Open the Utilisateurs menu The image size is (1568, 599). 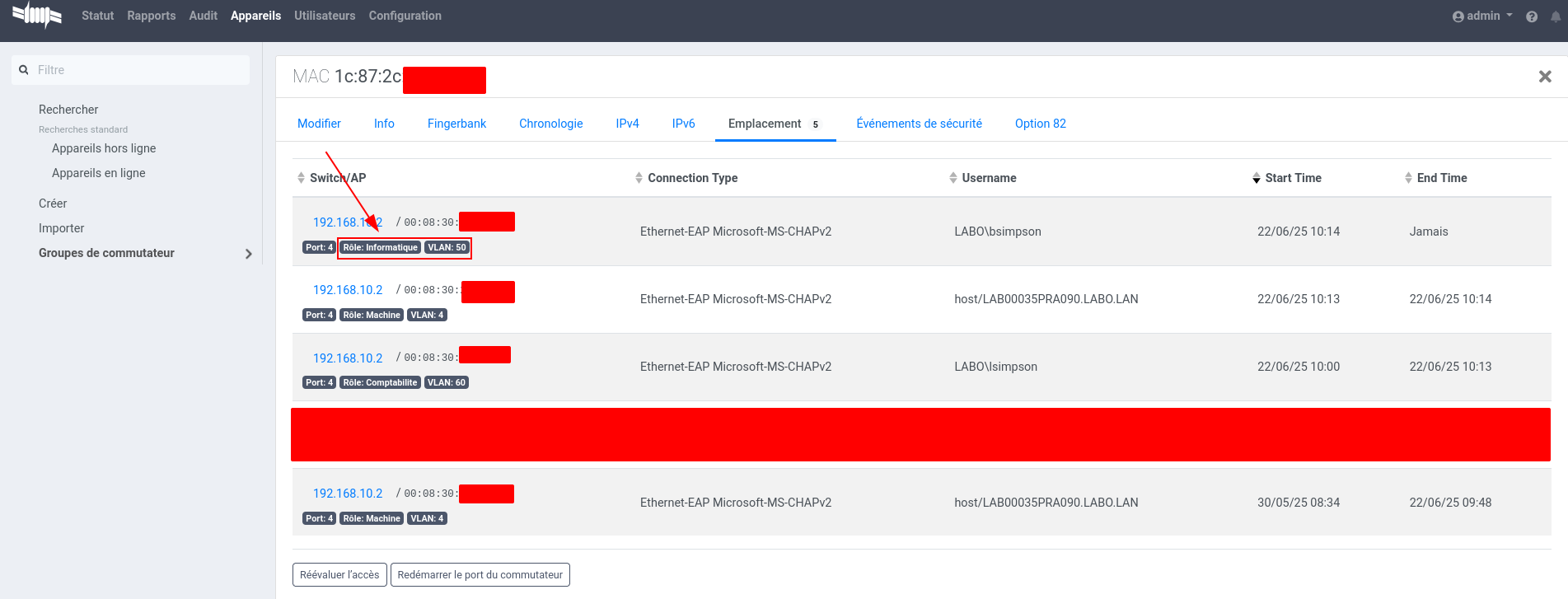pos(325,16)
